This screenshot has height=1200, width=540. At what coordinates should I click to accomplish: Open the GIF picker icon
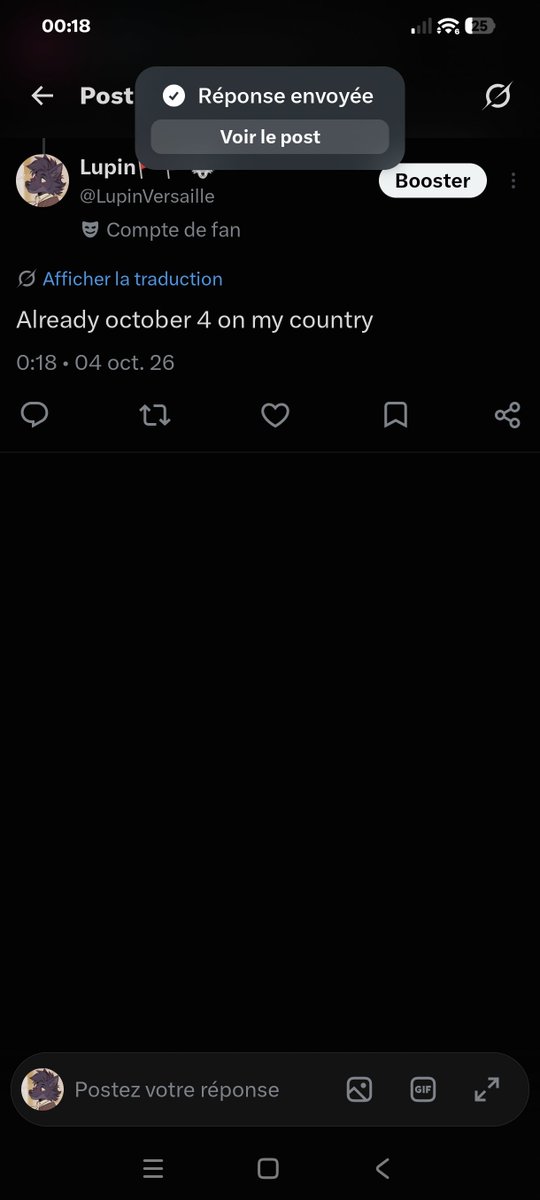(x=423, y=1089)
